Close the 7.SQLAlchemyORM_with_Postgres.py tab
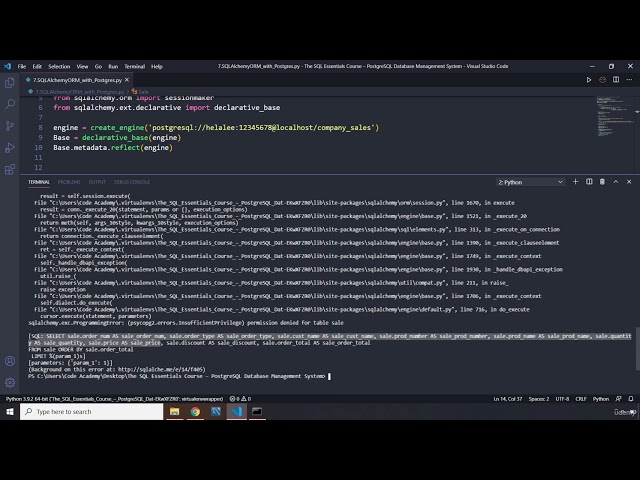This screenshot has width=640, height=480. pyautogui.click(x=127, y=80)
